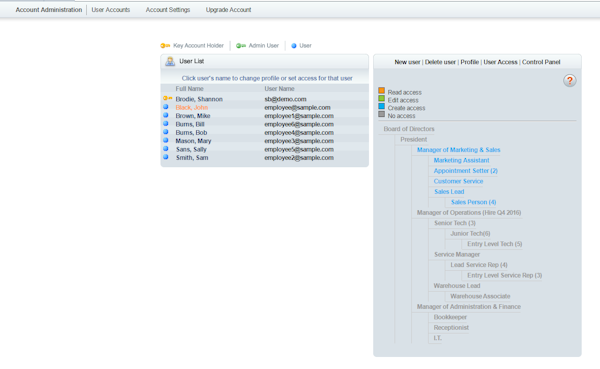Select the Appointment Setter (2) tree node
This screenshot has height=369, width=600.
point(466,171)
